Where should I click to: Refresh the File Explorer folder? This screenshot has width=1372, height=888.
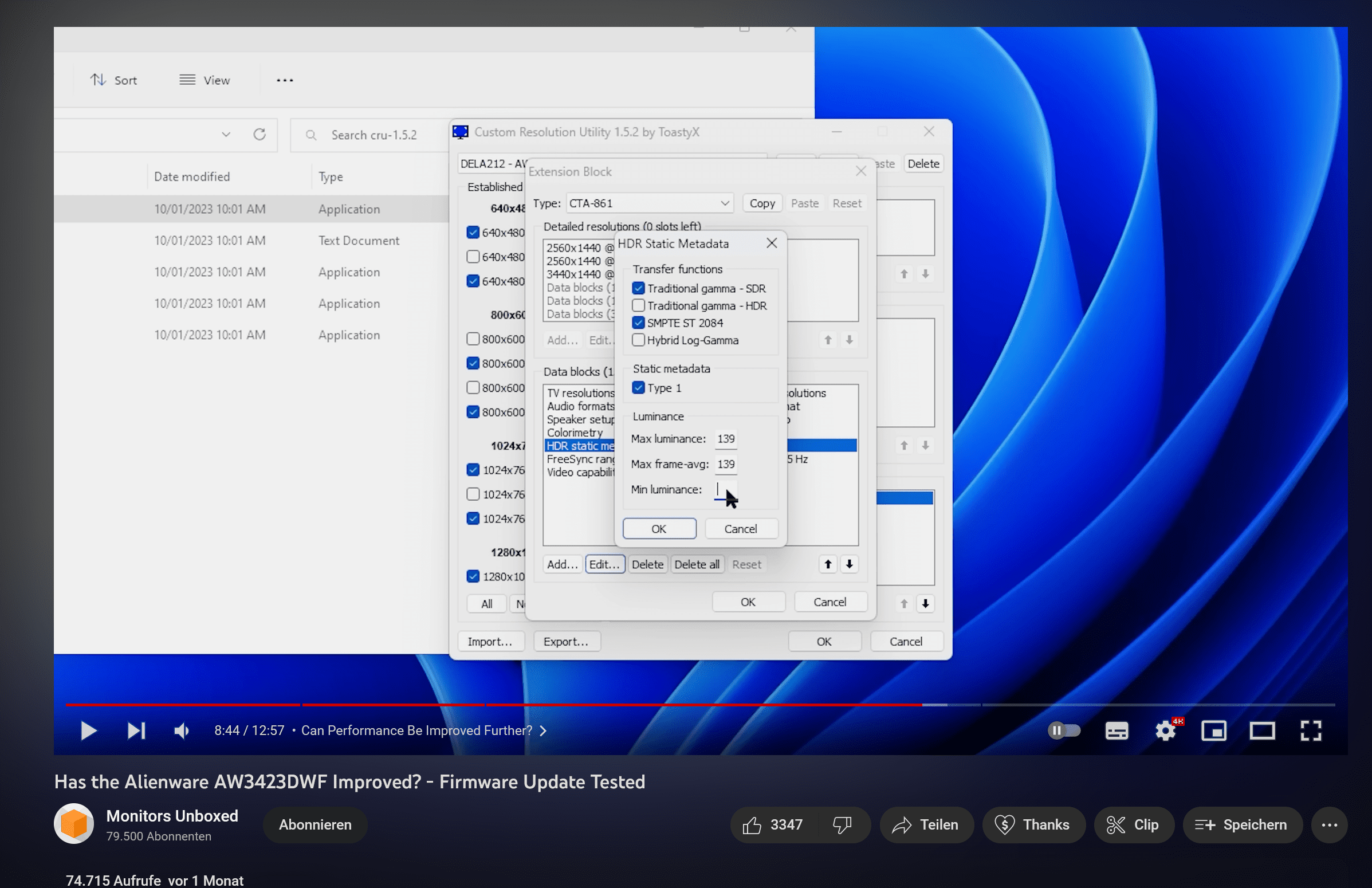tap(260, 135)
